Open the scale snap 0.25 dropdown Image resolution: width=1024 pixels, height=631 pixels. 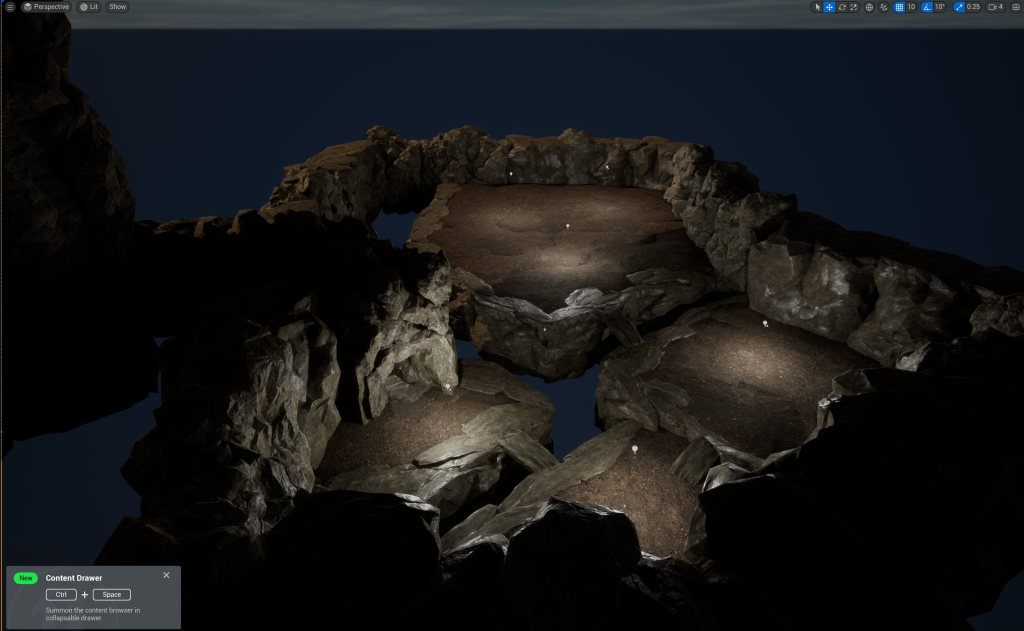click(973, 7)
